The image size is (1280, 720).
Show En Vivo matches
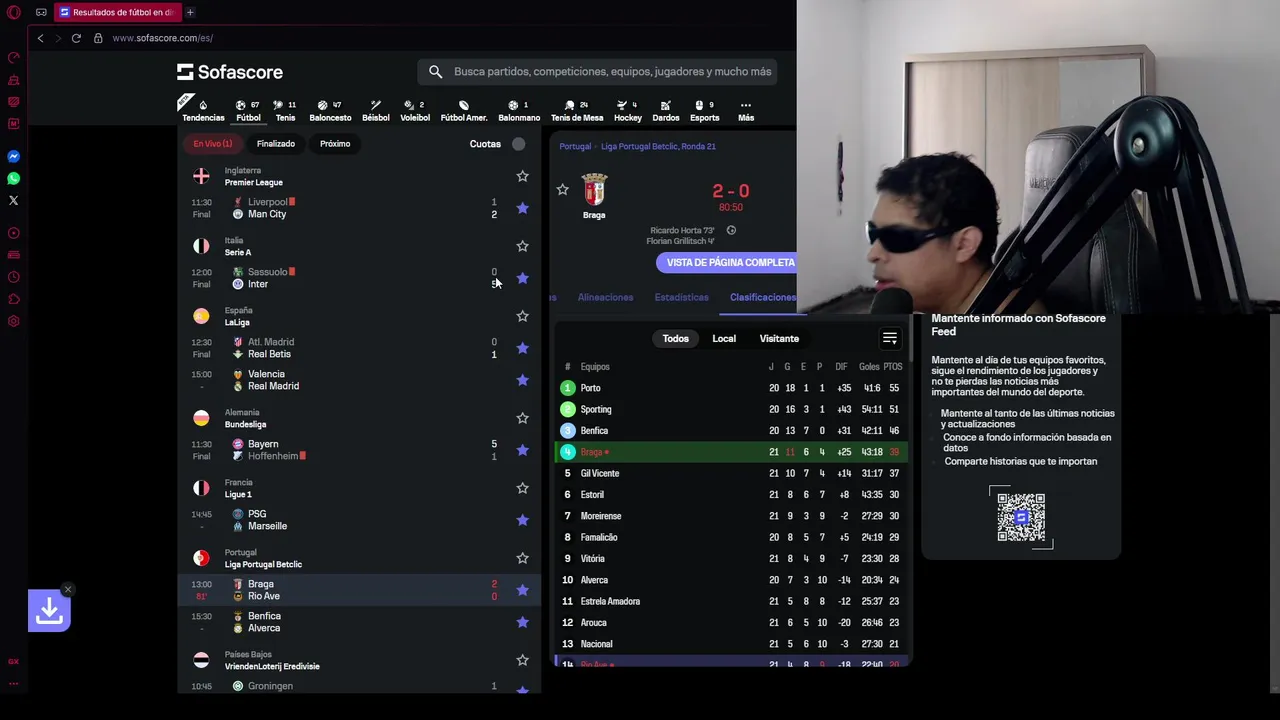[x=213, y=144]
